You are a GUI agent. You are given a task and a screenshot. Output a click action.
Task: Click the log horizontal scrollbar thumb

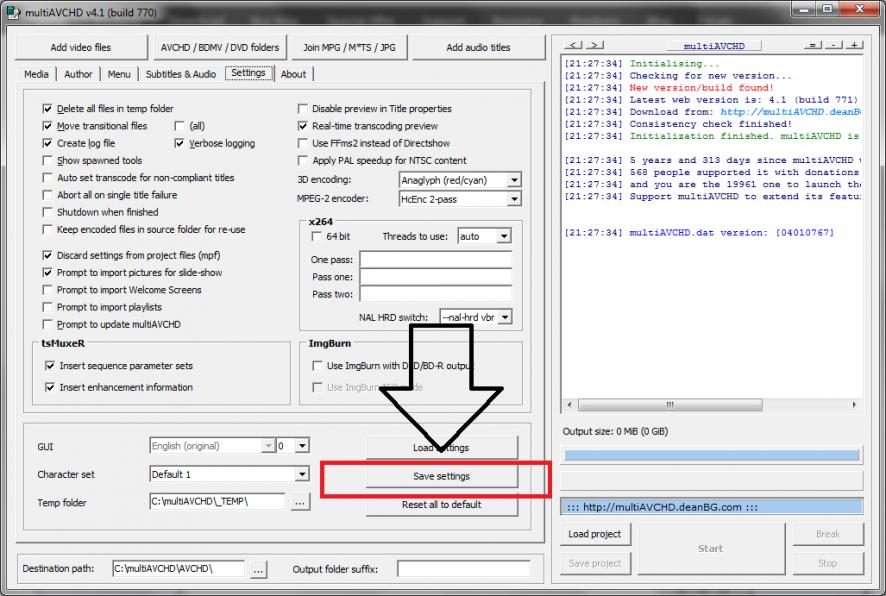(x=670, y=404)
